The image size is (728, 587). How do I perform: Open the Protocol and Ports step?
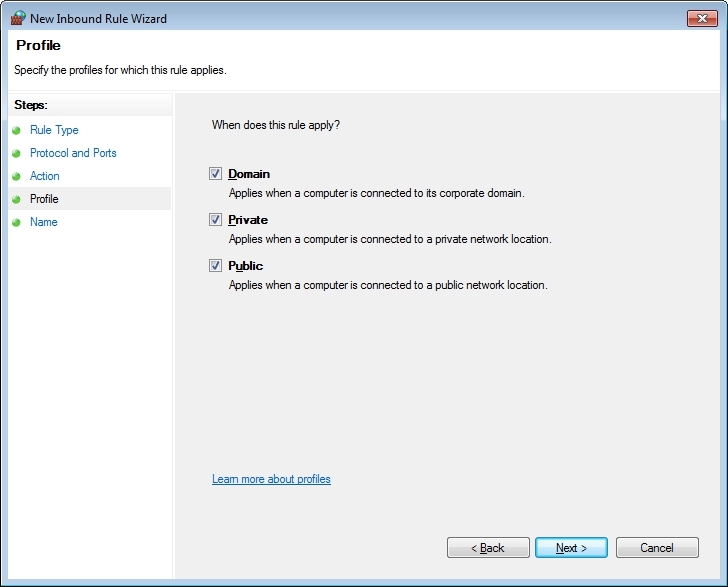73,153
